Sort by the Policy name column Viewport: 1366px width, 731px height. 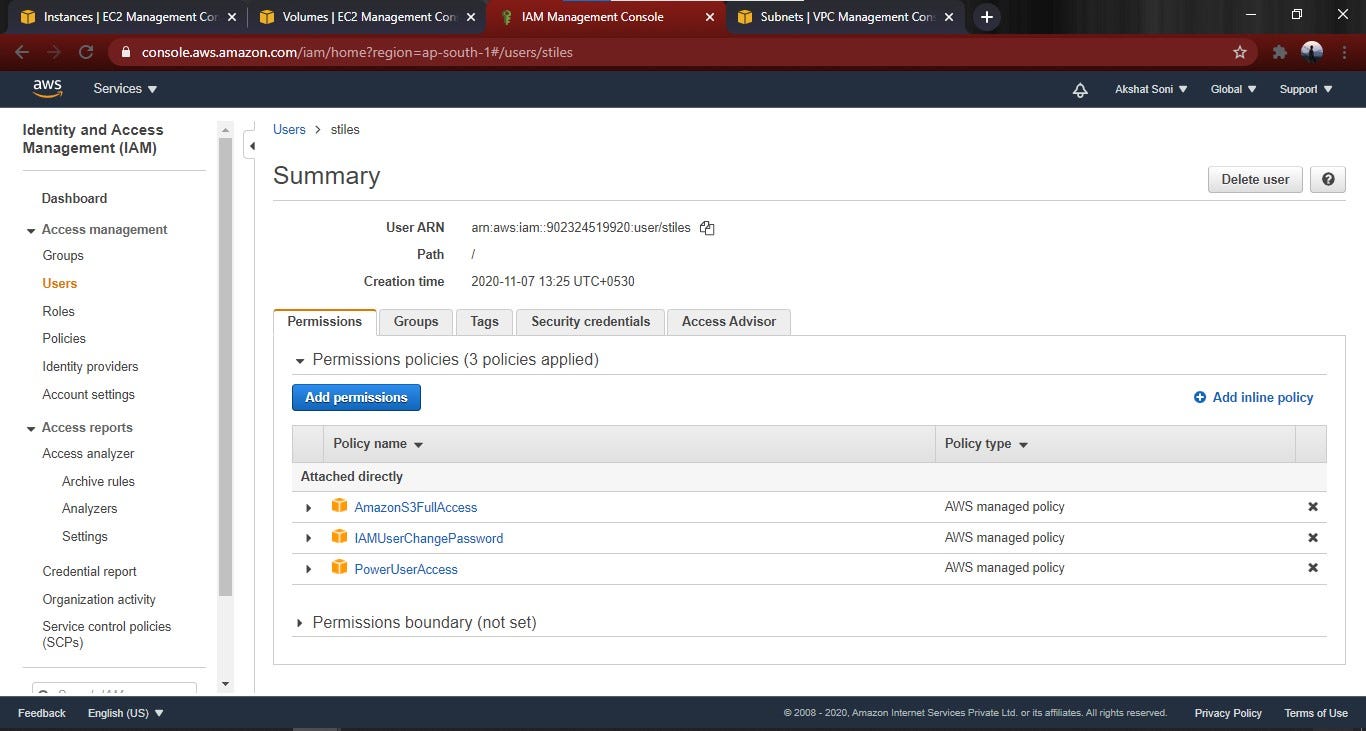tap(378, 444)
